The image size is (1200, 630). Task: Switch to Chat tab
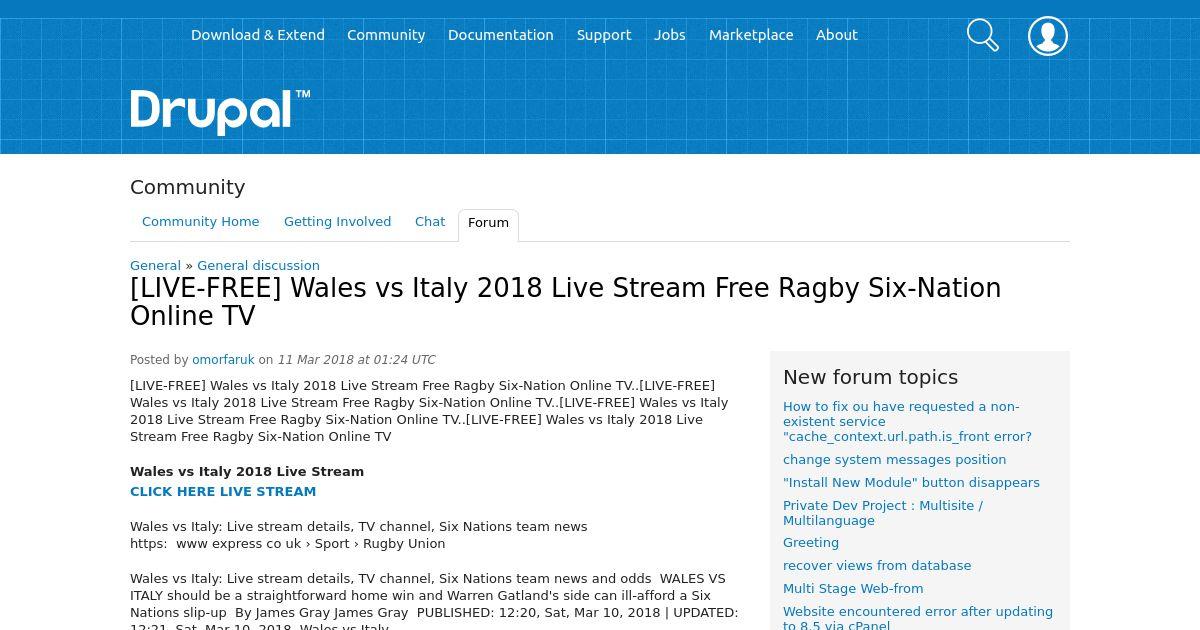430,222
